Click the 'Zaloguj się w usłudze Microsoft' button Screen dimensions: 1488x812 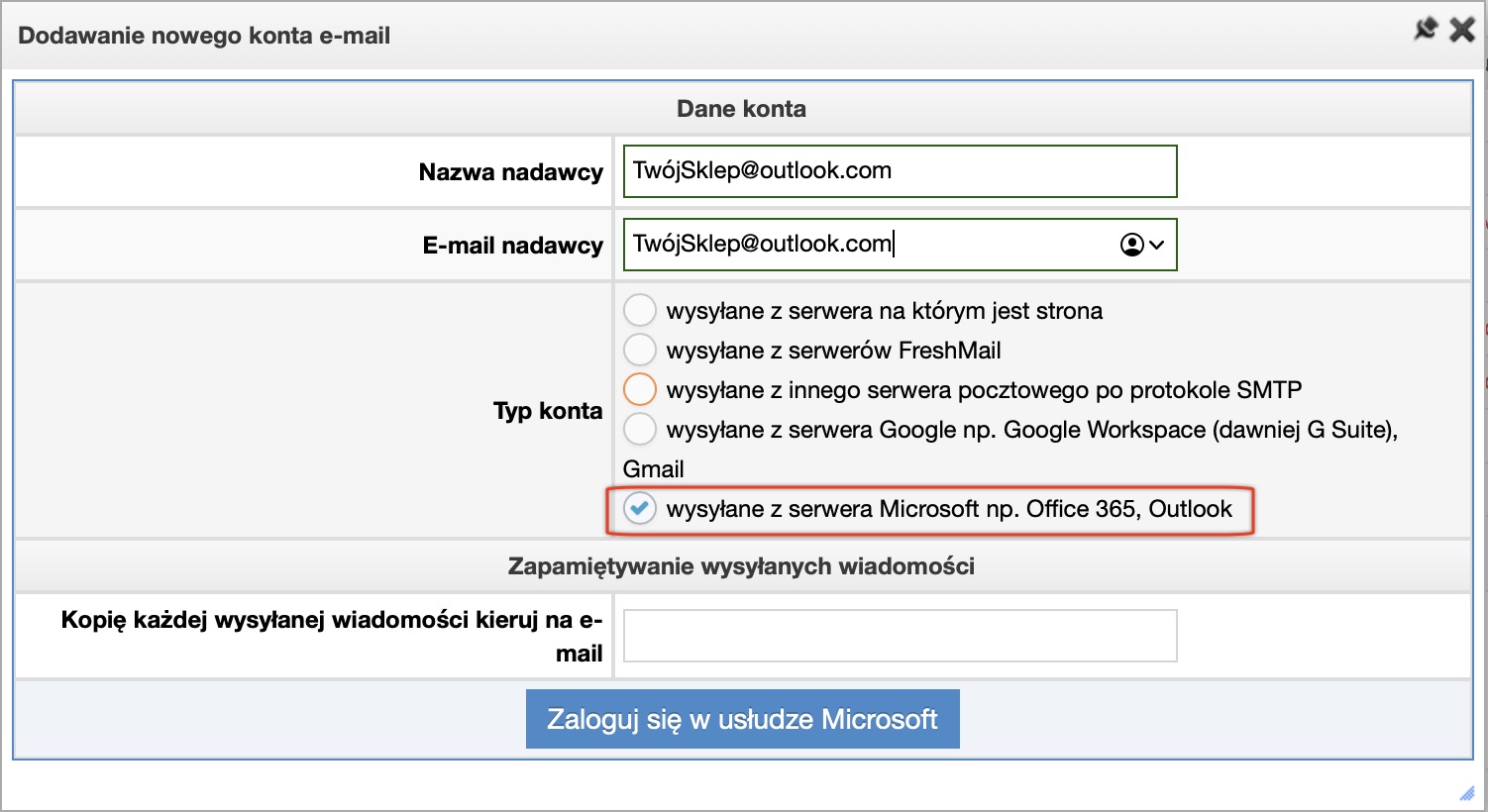point(743,719)
